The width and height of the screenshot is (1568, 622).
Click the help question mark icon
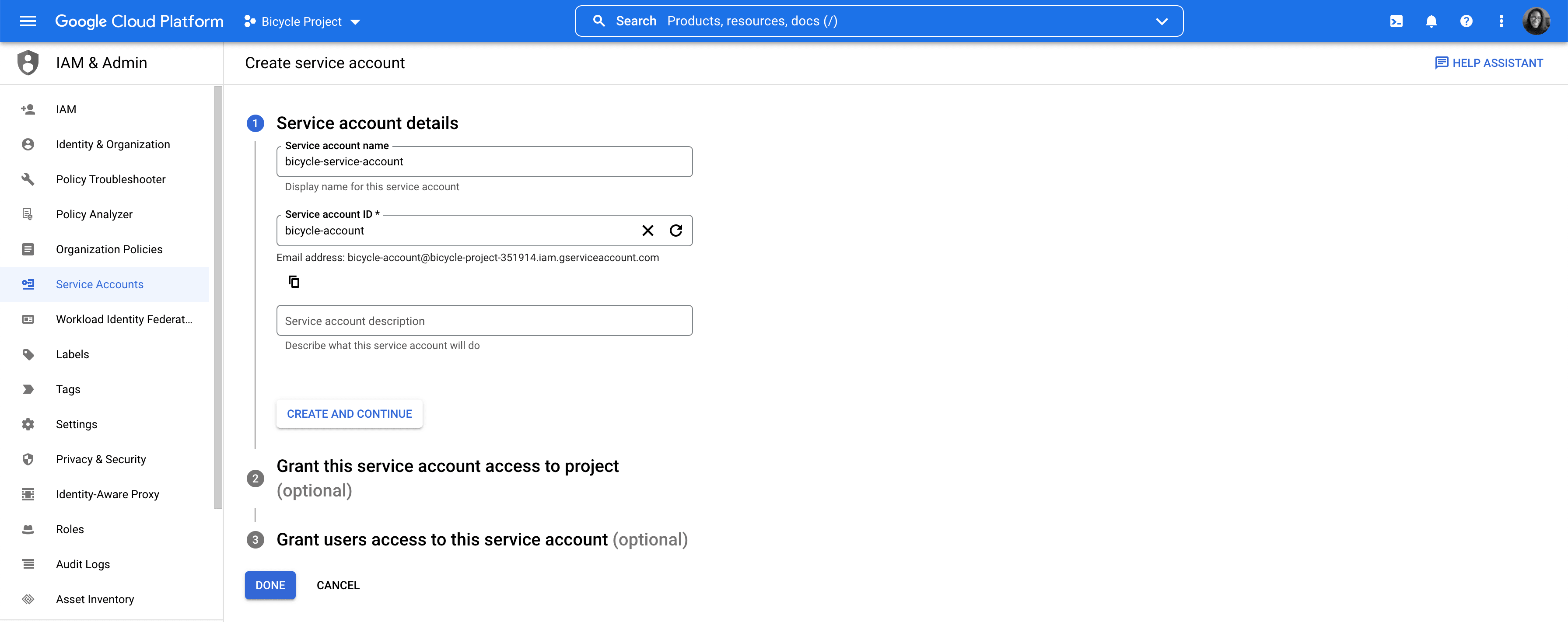1466,21
